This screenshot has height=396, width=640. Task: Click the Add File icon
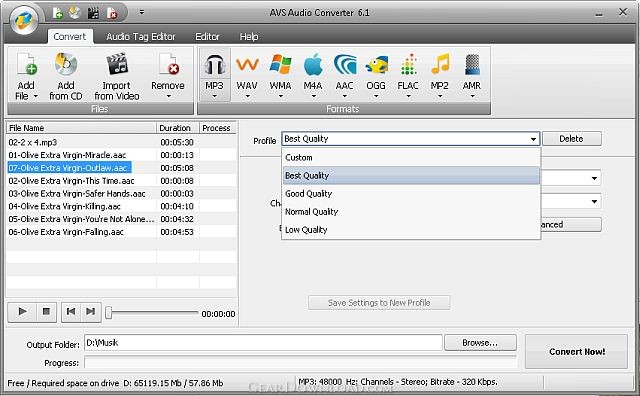[x=27, y=64]
